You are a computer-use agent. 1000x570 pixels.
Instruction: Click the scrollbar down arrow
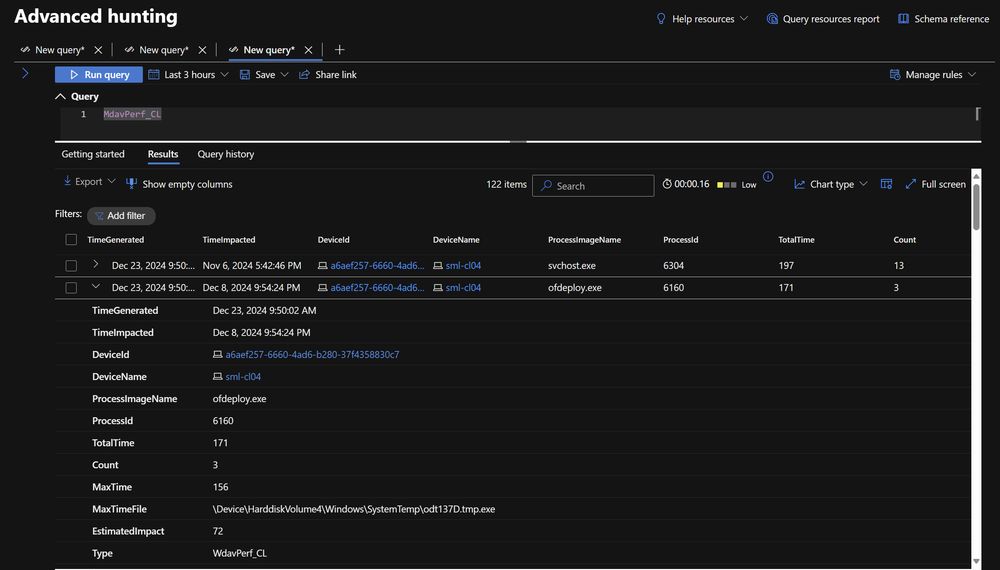click(x=976, y=562)
